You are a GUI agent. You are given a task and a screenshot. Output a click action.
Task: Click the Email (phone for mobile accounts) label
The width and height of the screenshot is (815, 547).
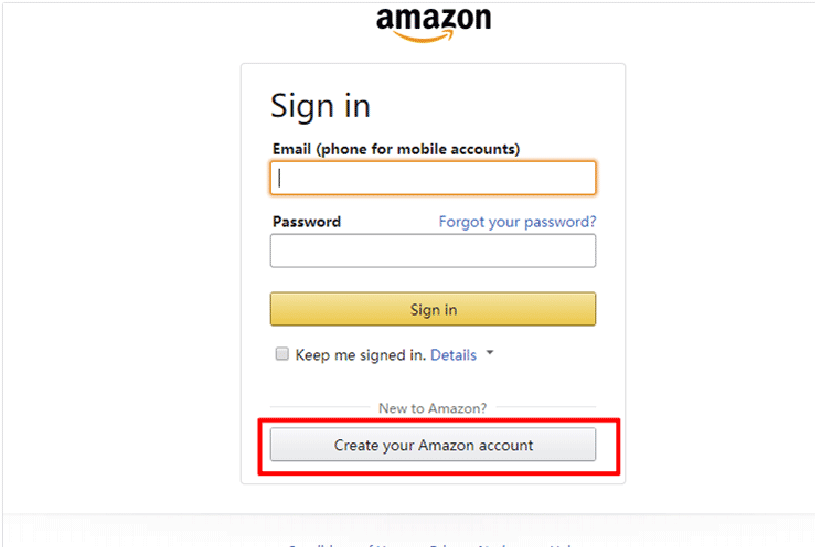click(396, 149)
